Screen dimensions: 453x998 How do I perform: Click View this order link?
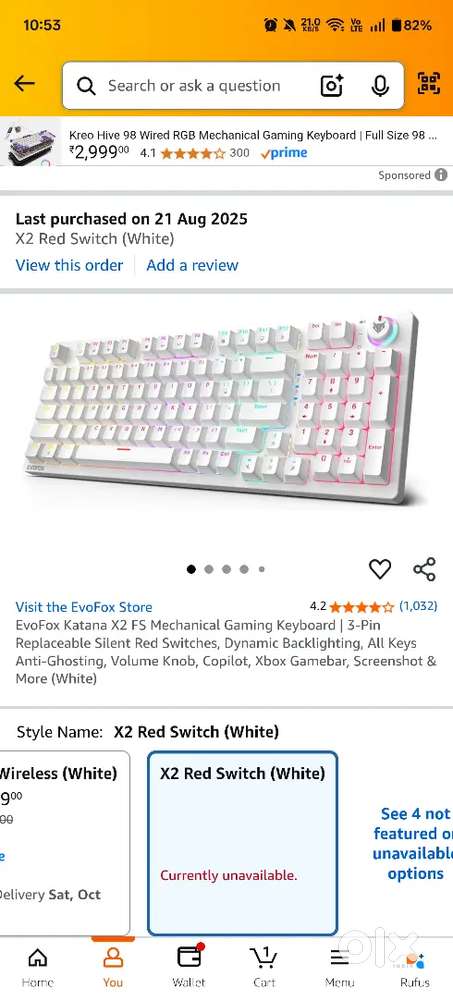click(69, 265)
